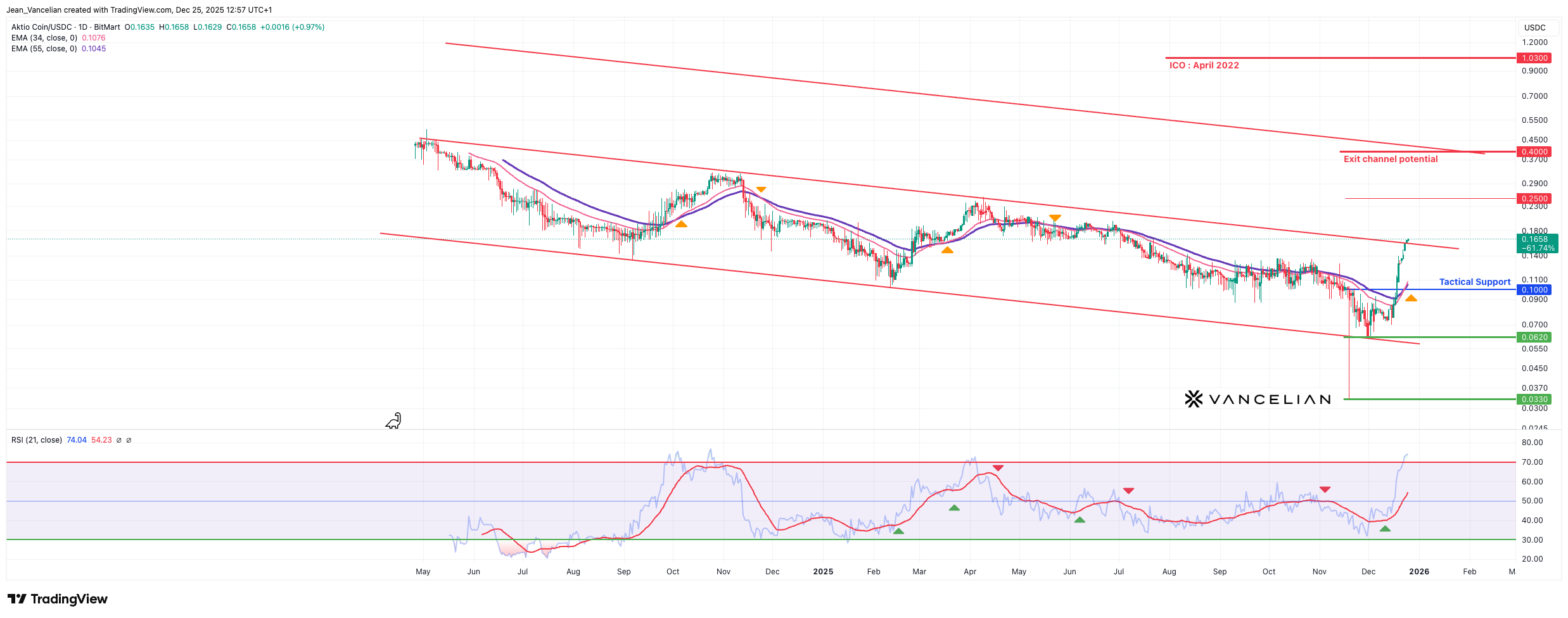Click the "Tactical Support" text annotation
The height and width of the screenshot is (618, 1568).
click(1474, 282)
